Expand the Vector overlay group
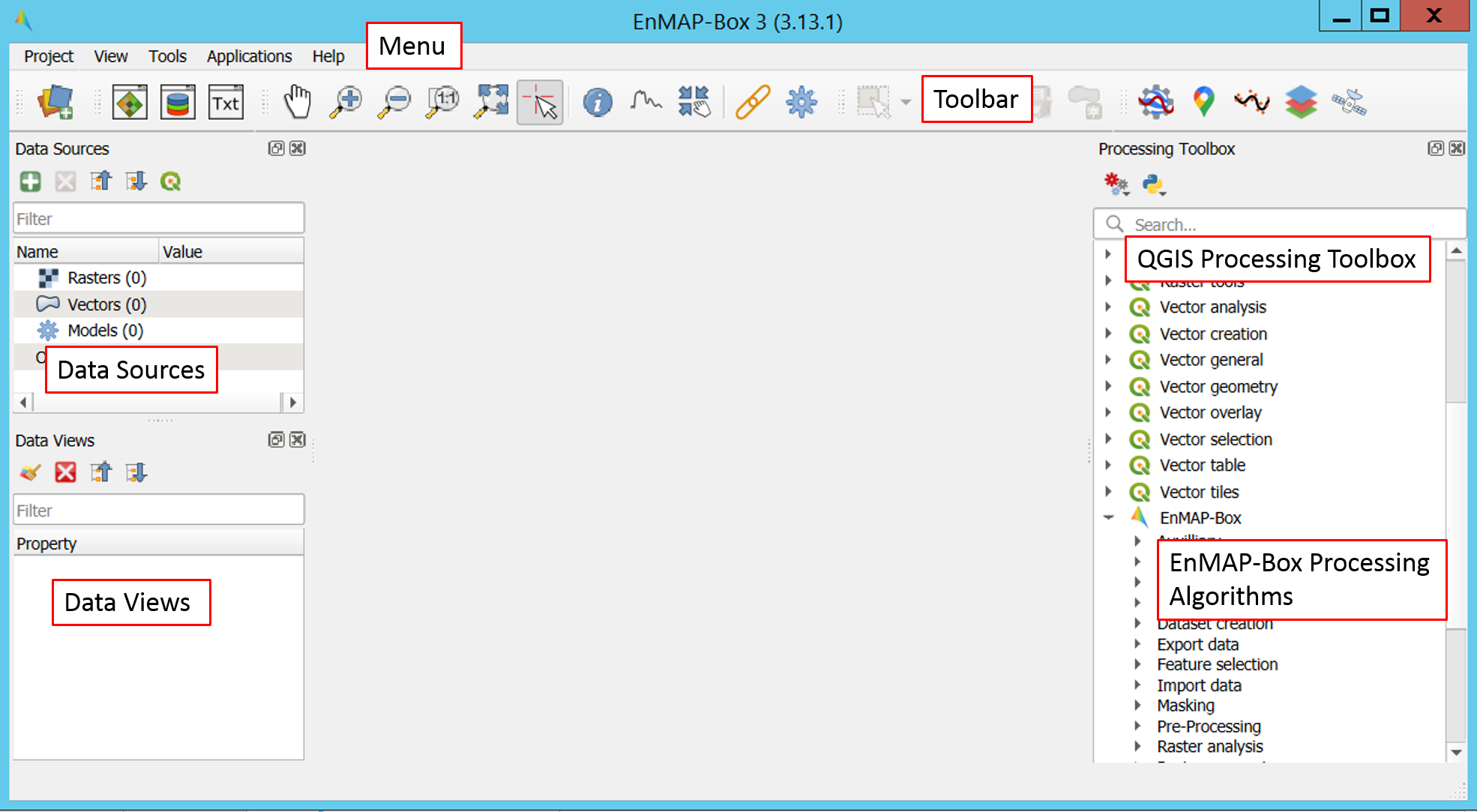1477x812 pixels. point(1108,412)
